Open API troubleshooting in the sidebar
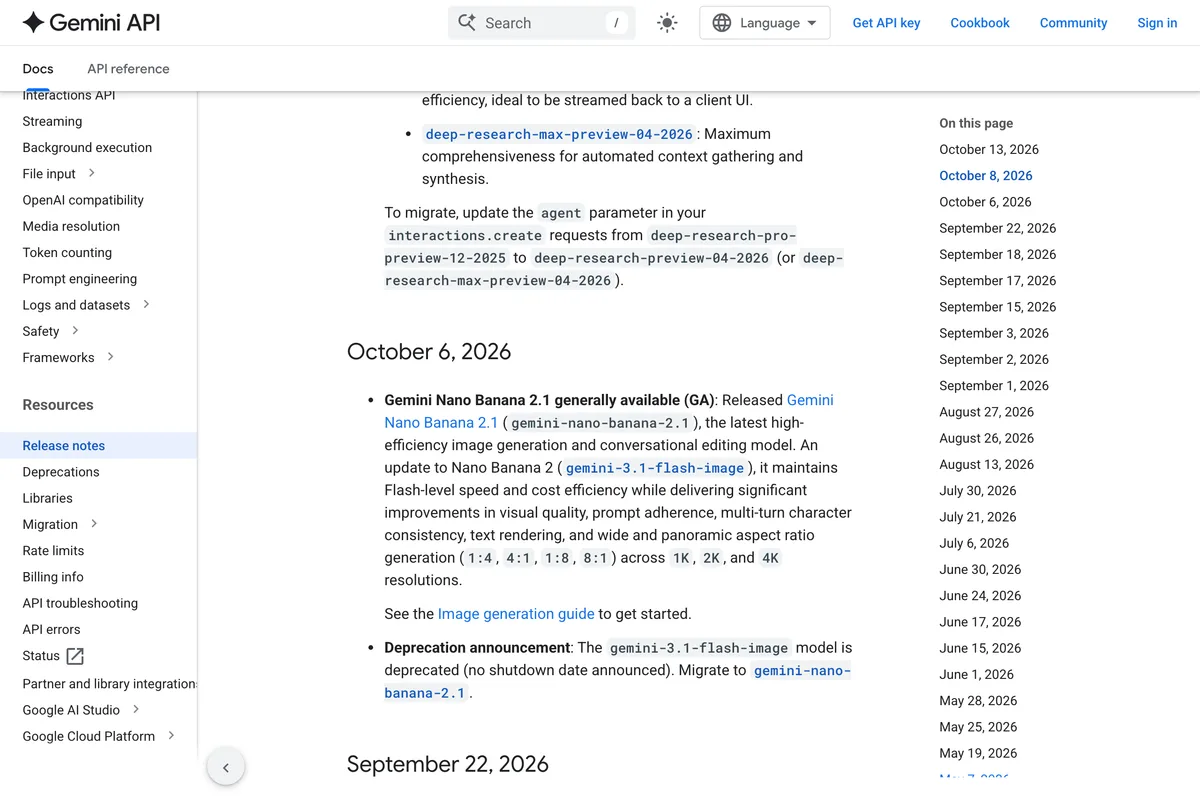The image size is (1200, 800). pos(80,603)
